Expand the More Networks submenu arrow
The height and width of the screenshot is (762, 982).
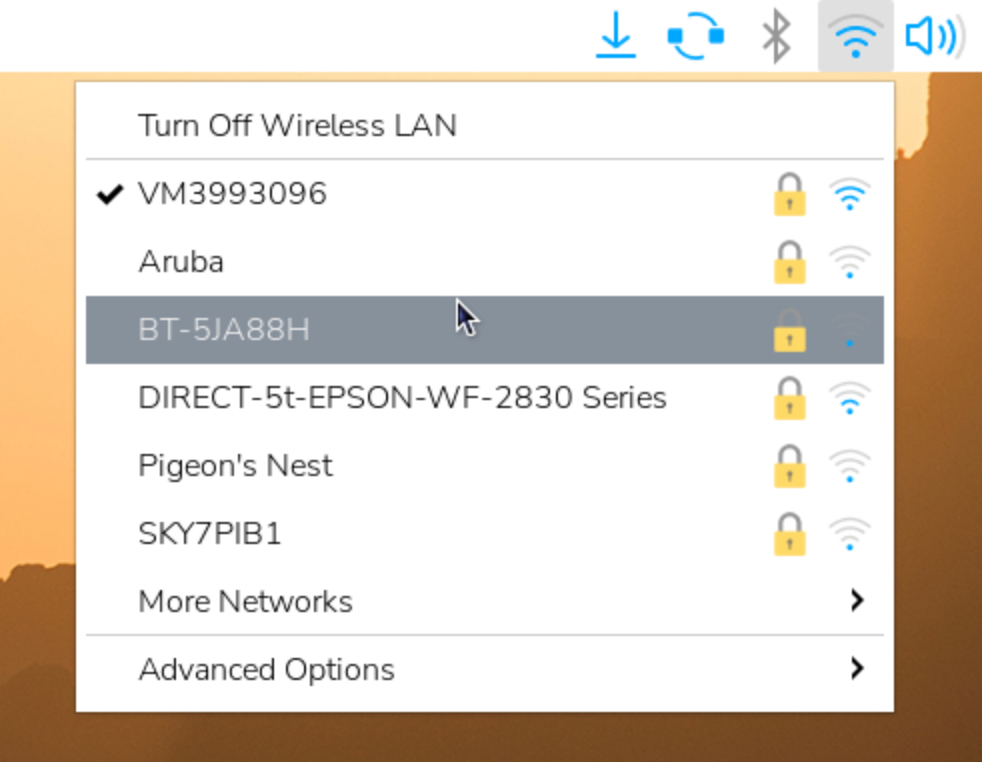(x=856, y=601)
